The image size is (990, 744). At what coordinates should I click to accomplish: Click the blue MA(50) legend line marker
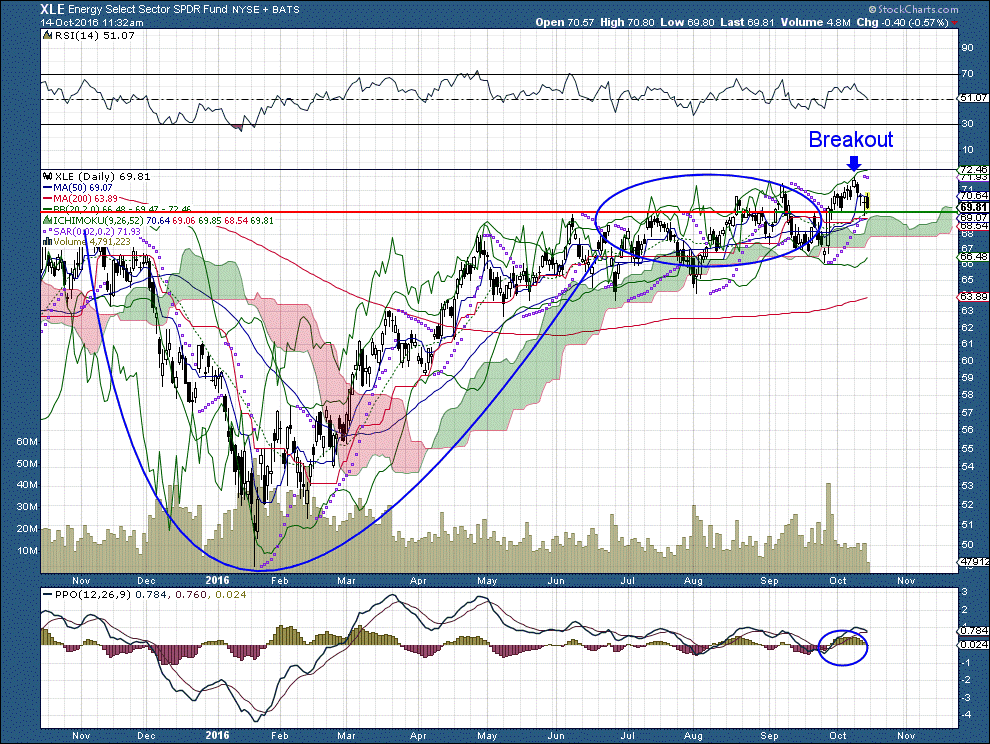click(x=47, y=188)
